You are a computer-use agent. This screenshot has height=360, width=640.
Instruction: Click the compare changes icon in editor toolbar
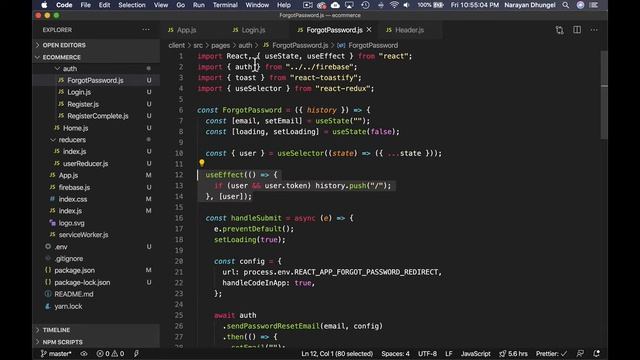click(x=560, y=30)
